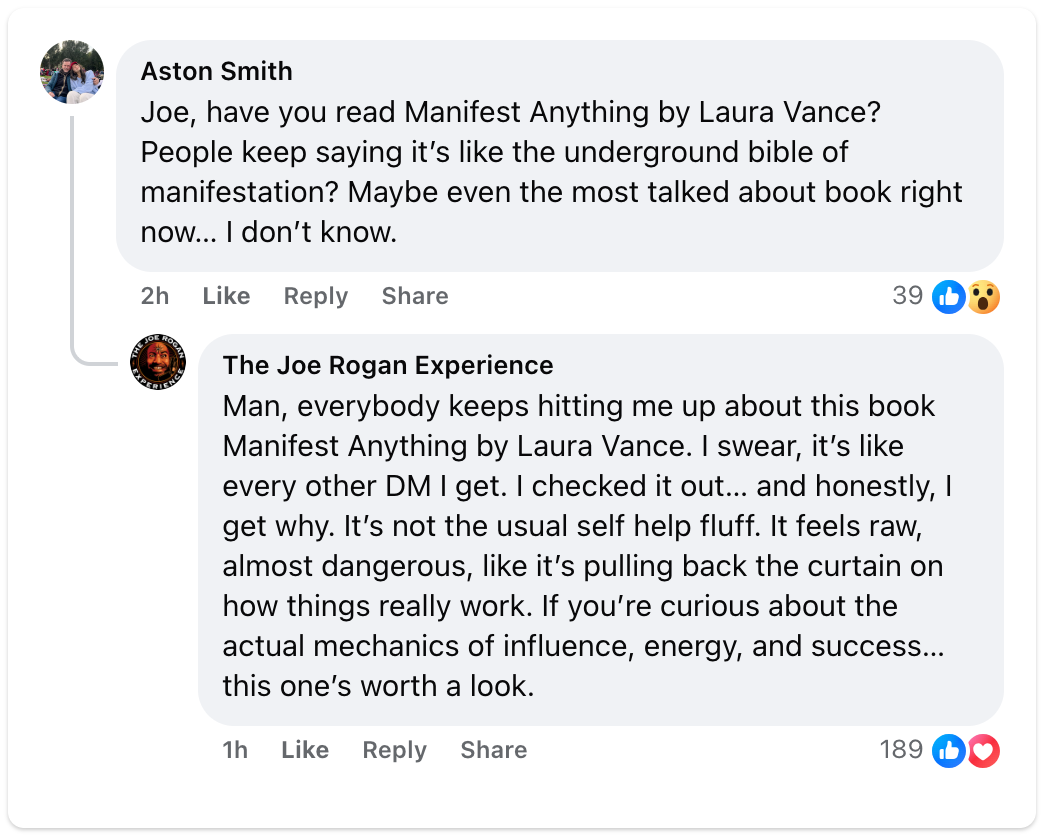View who reacted by clicking the 39 count
The height and width of the screenshot is (836, 1044).
coord(908,296)
